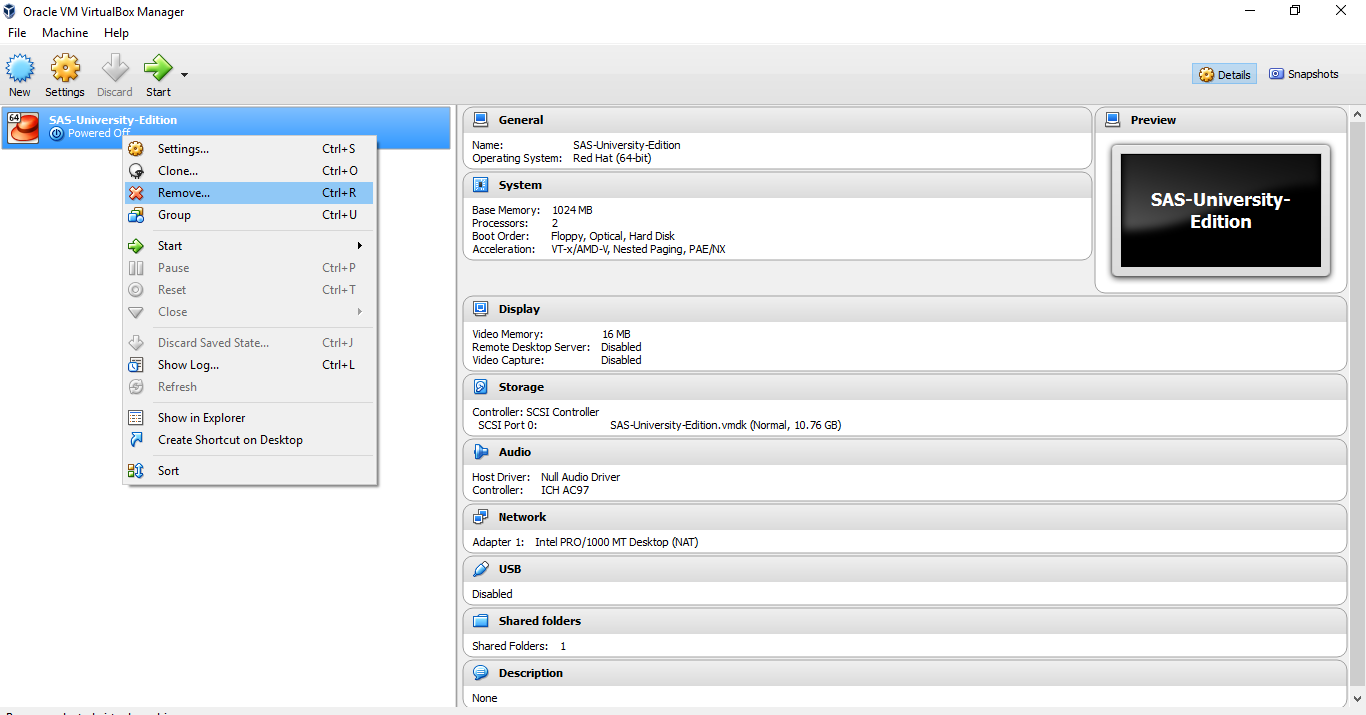Click the SAS-University-Edition VM red icon

(23, 127)
